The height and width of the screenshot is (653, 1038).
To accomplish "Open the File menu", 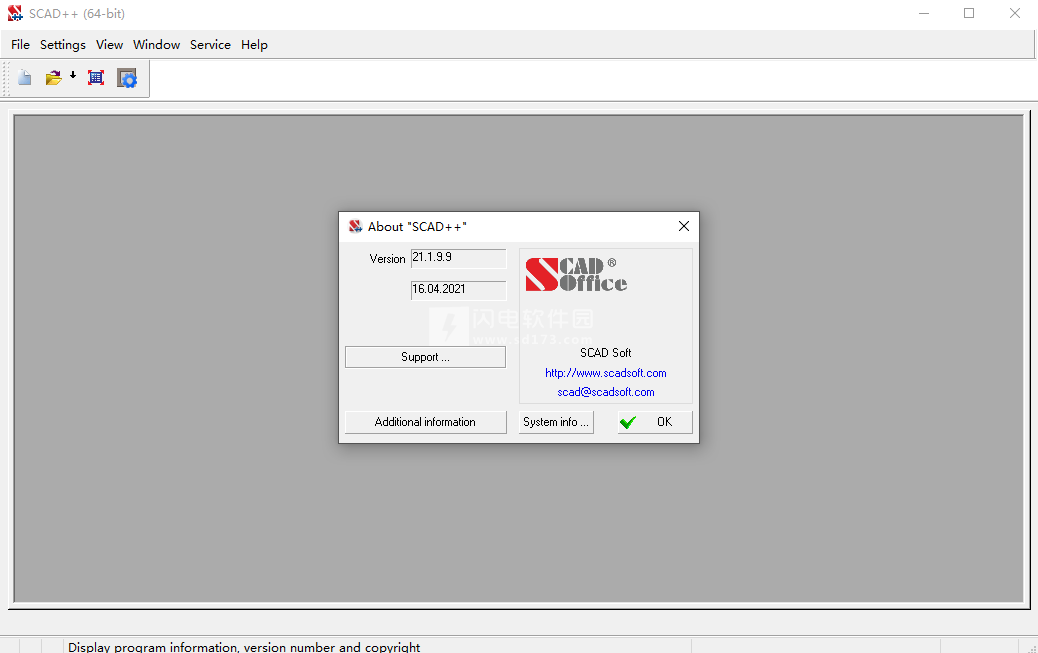I will point(21,44).
